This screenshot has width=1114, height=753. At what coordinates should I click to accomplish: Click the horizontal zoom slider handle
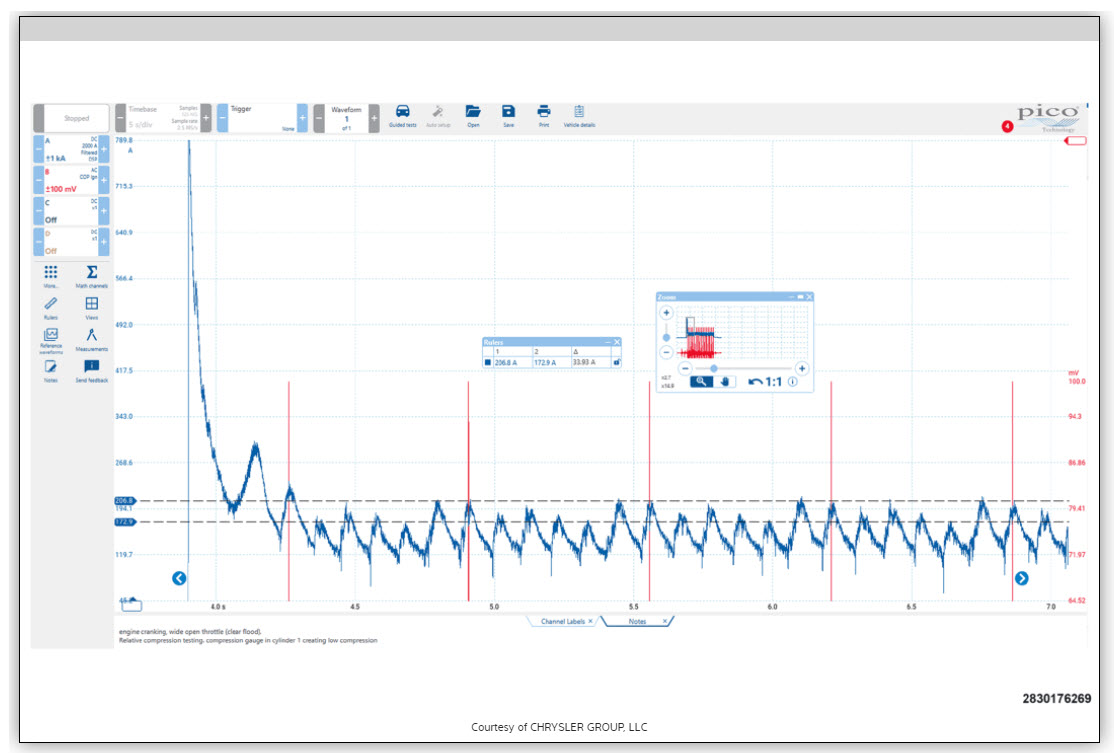point(713,368)
